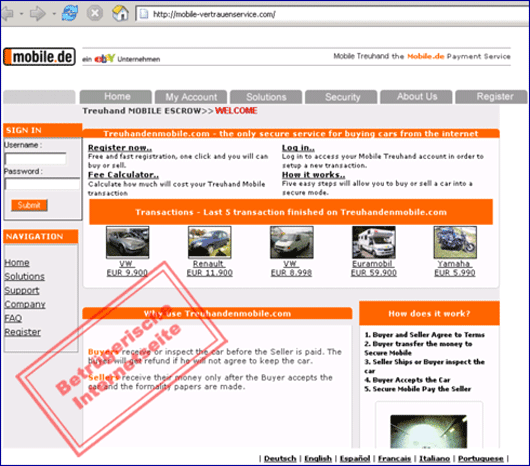
Task: Open forward-history dropdown arrow next to forward button
Action: (54, 14)
